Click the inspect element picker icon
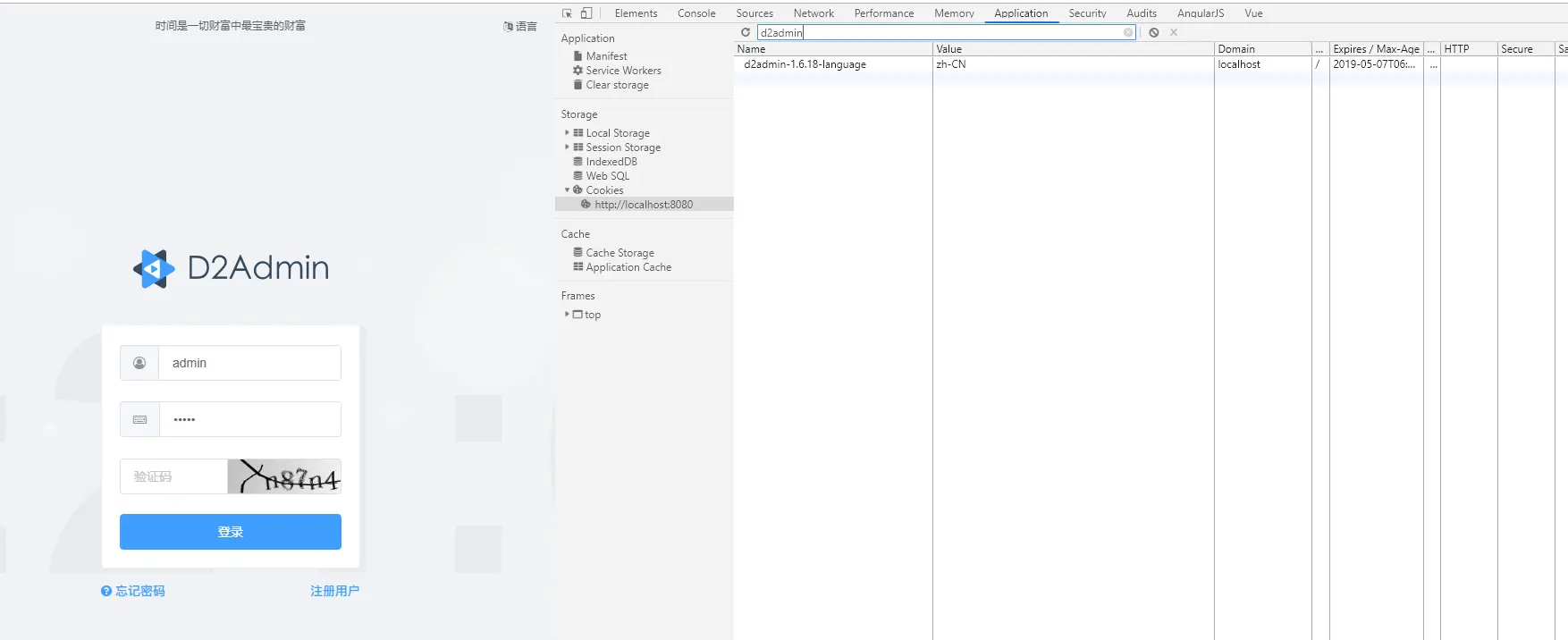Viewport: 1568px width, 640px height. pos(567,13)
